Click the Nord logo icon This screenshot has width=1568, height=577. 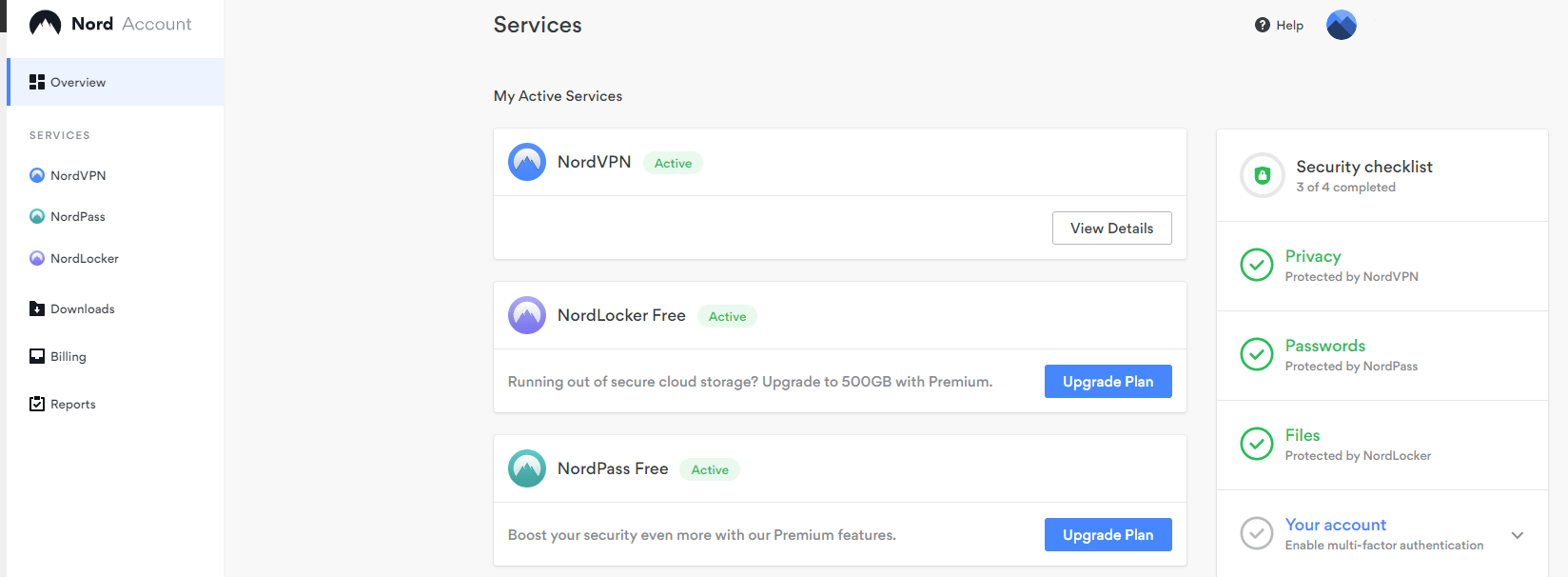tap(45, 24)
